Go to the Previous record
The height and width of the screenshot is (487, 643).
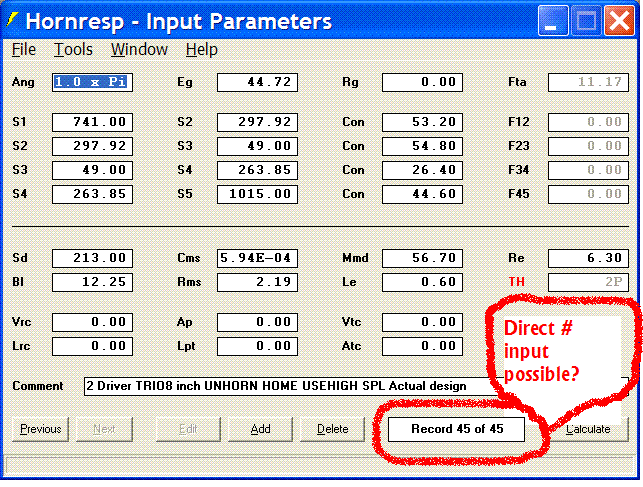41,429
